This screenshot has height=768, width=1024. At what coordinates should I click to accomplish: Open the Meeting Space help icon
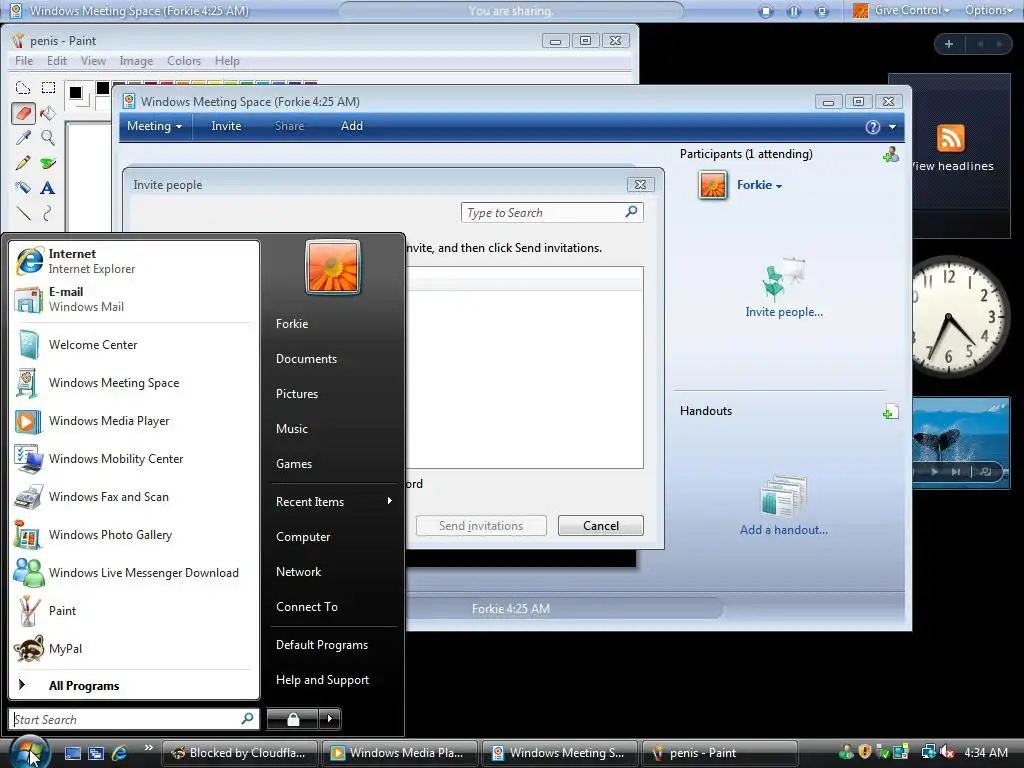point(872,127)
